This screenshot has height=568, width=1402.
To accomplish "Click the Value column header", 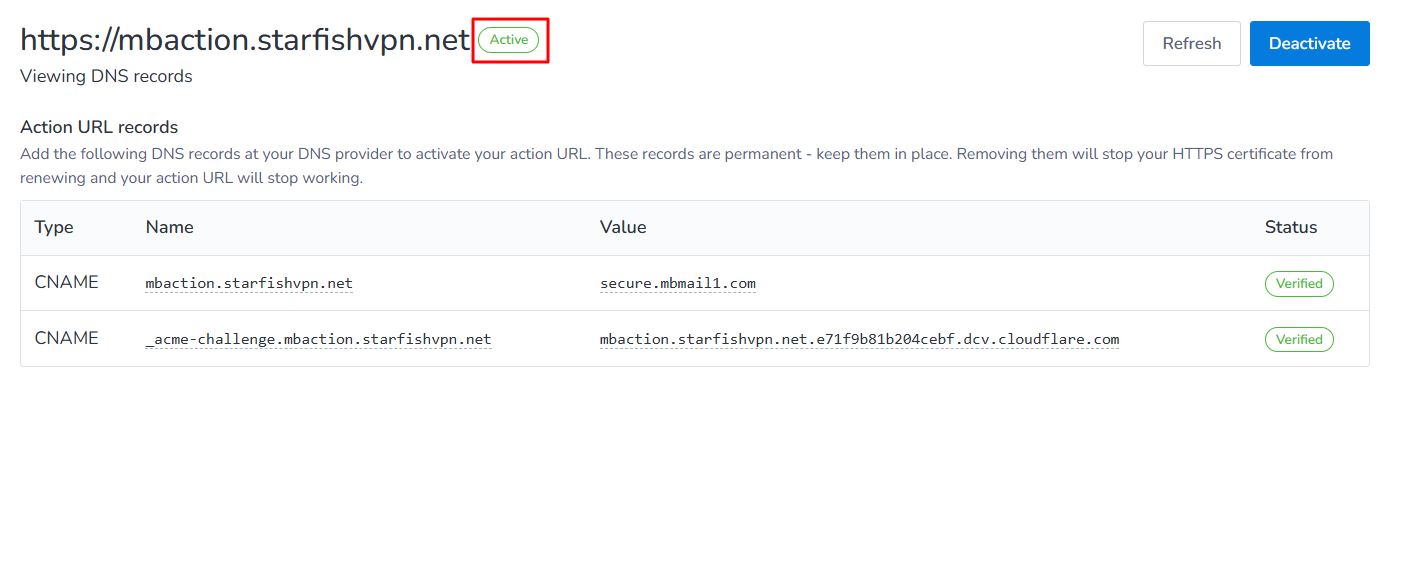I will (623, 227).
